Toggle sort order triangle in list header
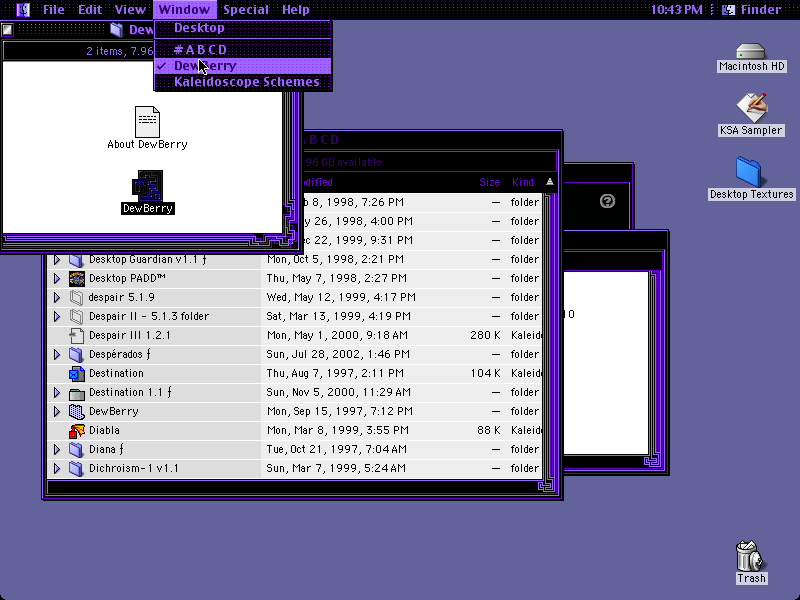The width and height of the screenshot is (800, 600). (549, 182)
